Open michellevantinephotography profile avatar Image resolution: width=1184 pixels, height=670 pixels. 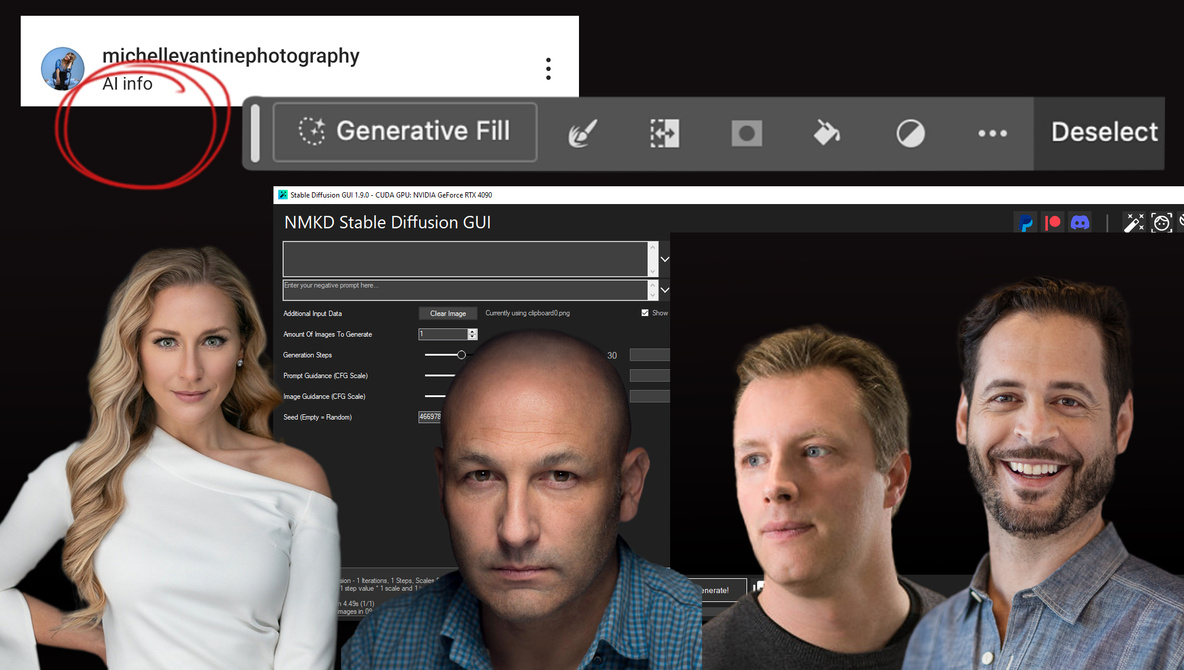[x=63, y=69]
